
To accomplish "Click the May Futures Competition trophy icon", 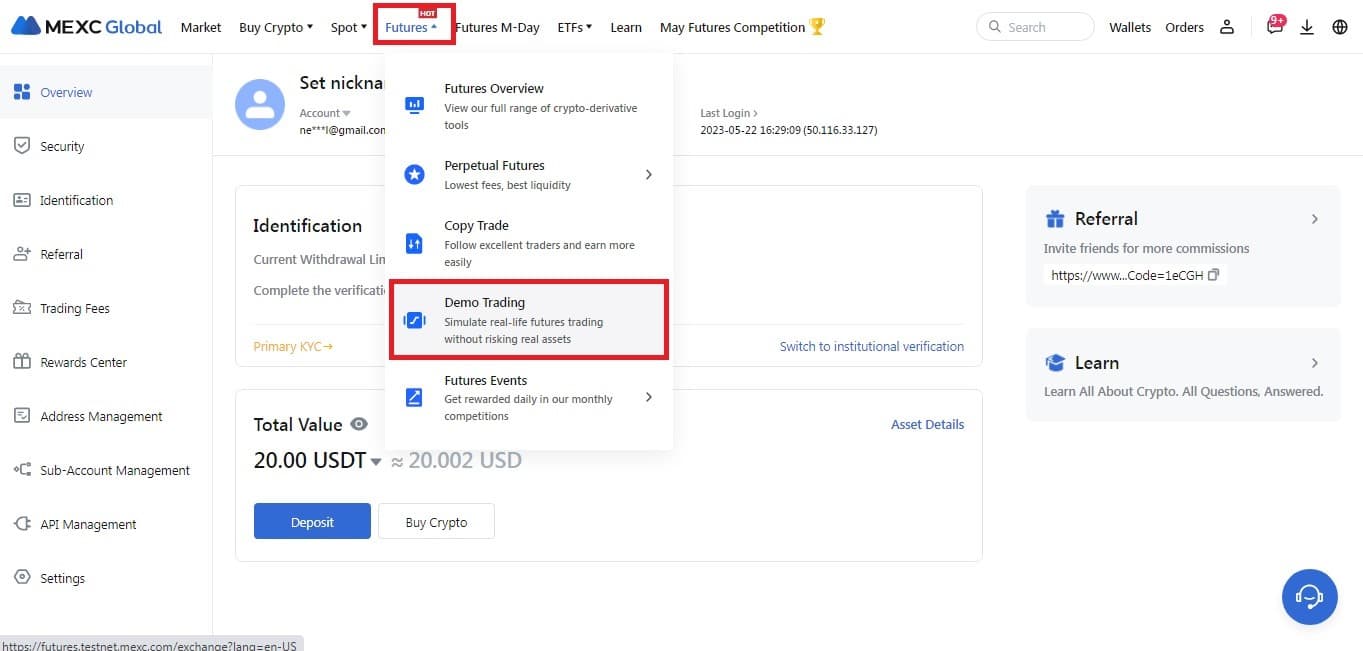I will 817,27.
